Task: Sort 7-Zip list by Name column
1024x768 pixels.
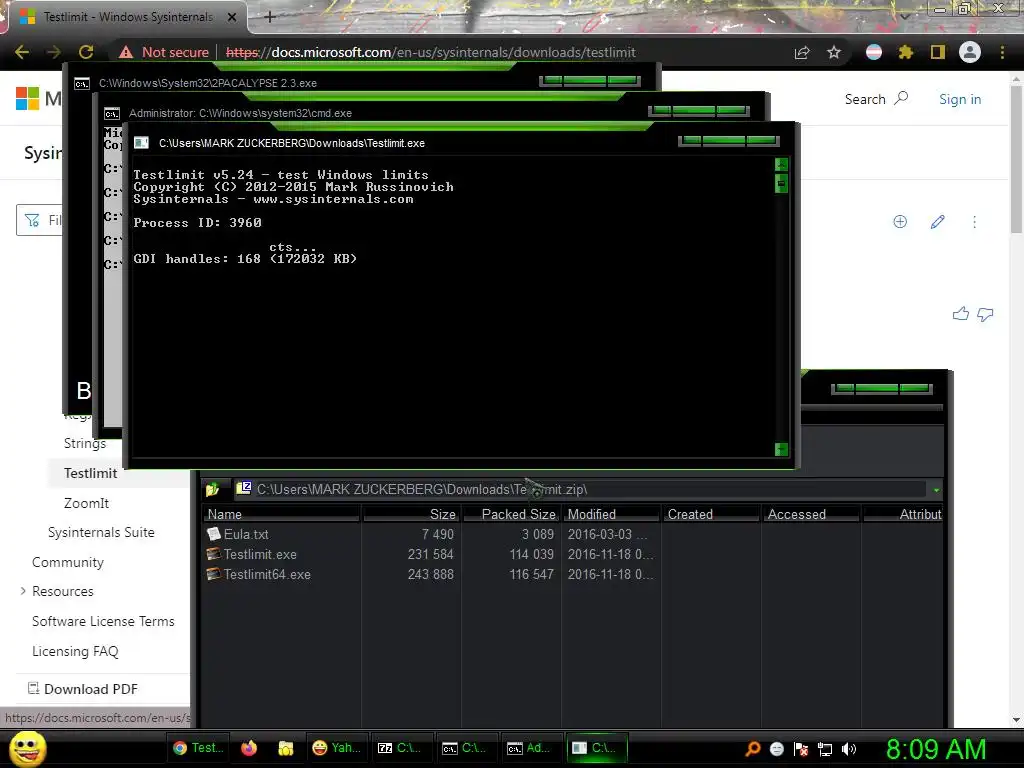Action: click(x=281, y=515)
